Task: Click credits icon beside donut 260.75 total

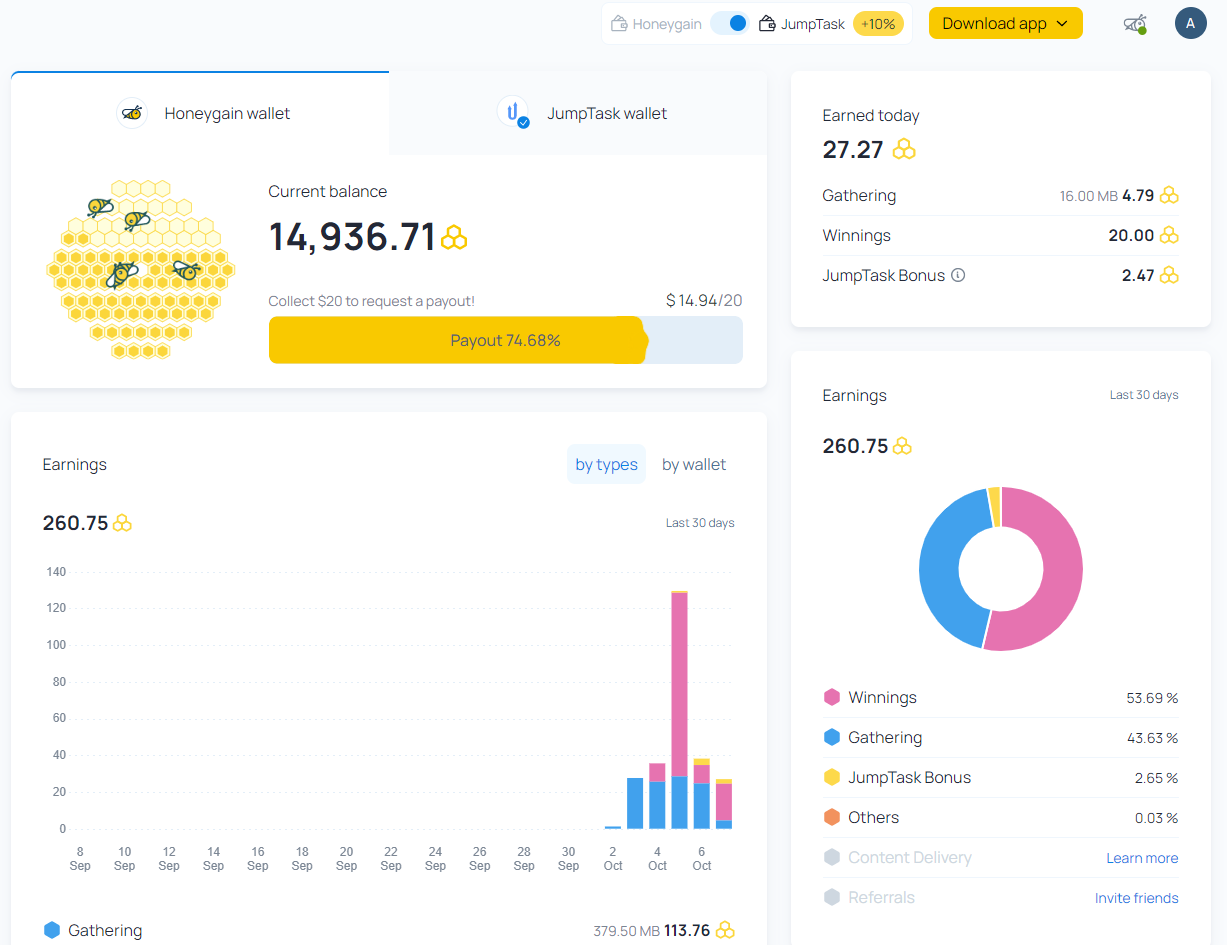Action: click(x=902, y=446)
